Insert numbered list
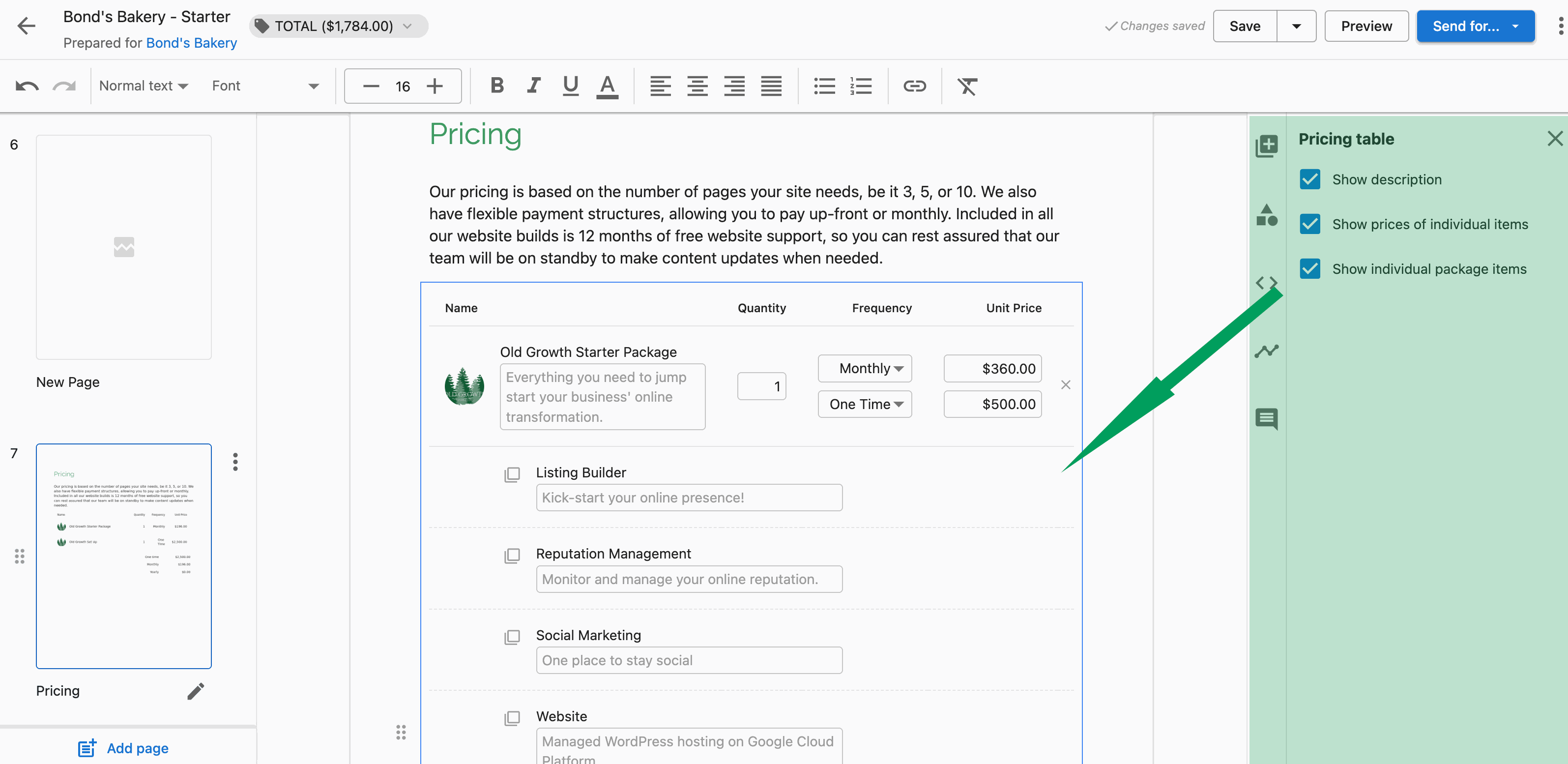Screen dimensions: 1568x764 click(x=861, y=86)
